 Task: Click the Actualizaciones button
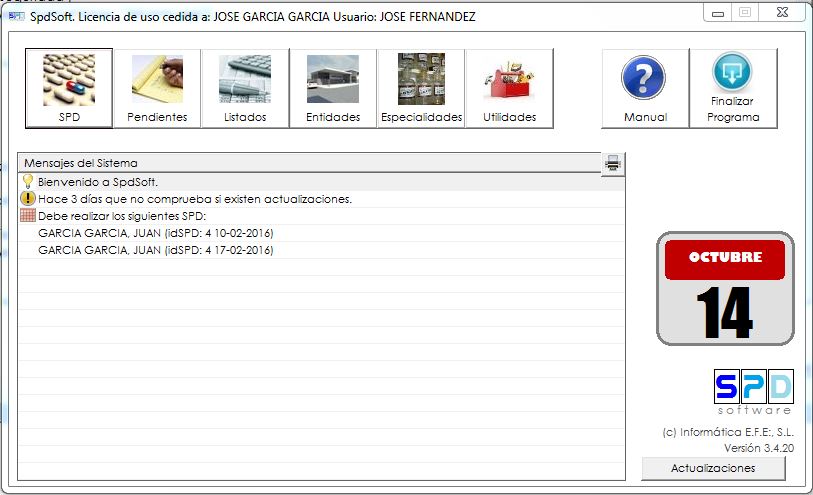click(713, 468)
